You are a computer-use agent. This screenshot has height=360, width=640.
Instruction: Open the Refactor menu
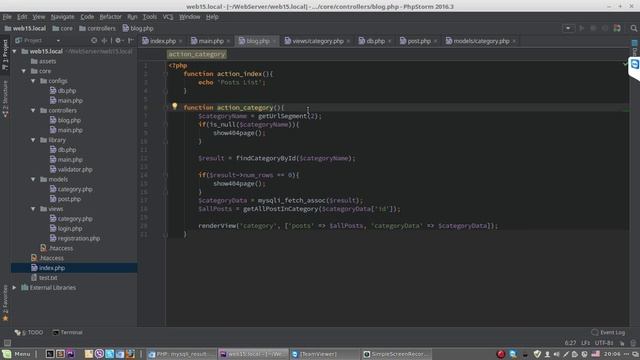pyautogui.click(x=111, y=17)
